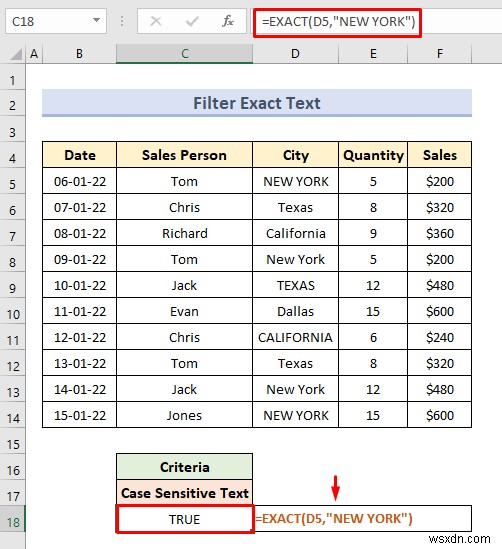Select column F header
Screen dimensions: 502x549
click(x=440, y=54)
